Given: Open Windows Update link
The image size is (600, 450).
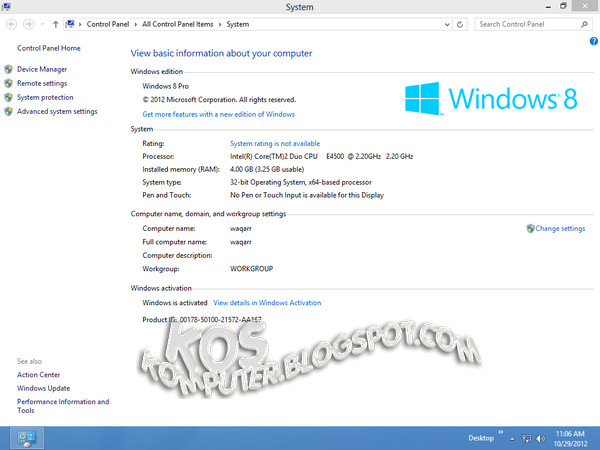Looking at the screenshot, I should pos(44,388).
